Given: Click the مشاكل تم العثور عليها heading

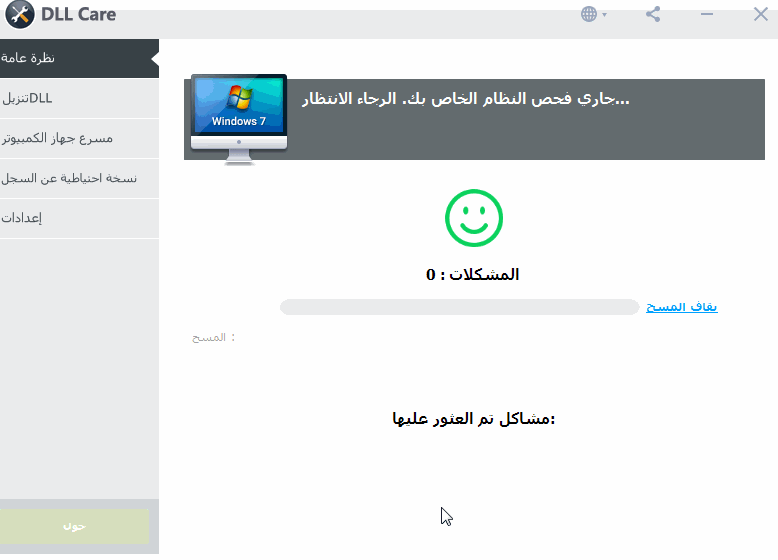Looking at the screenshot, I should tap(473, 418).
